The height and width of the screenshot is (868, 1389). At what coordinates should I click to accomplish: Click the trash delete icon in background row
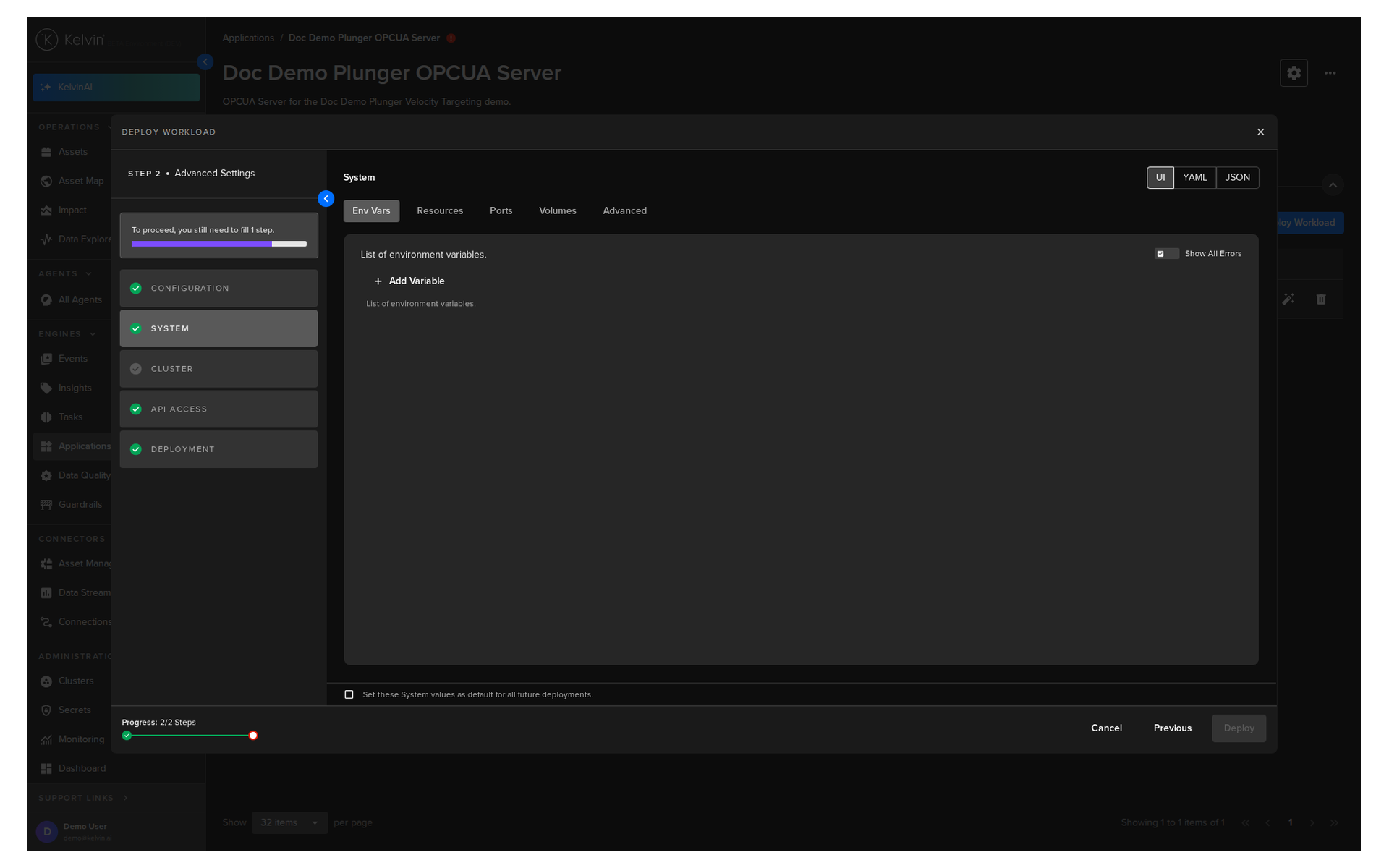1321,299
